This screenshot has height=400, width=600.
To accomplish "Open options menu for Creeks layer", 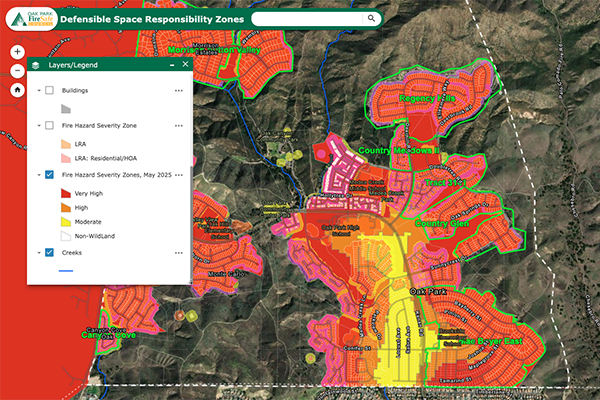I will 179,253.
